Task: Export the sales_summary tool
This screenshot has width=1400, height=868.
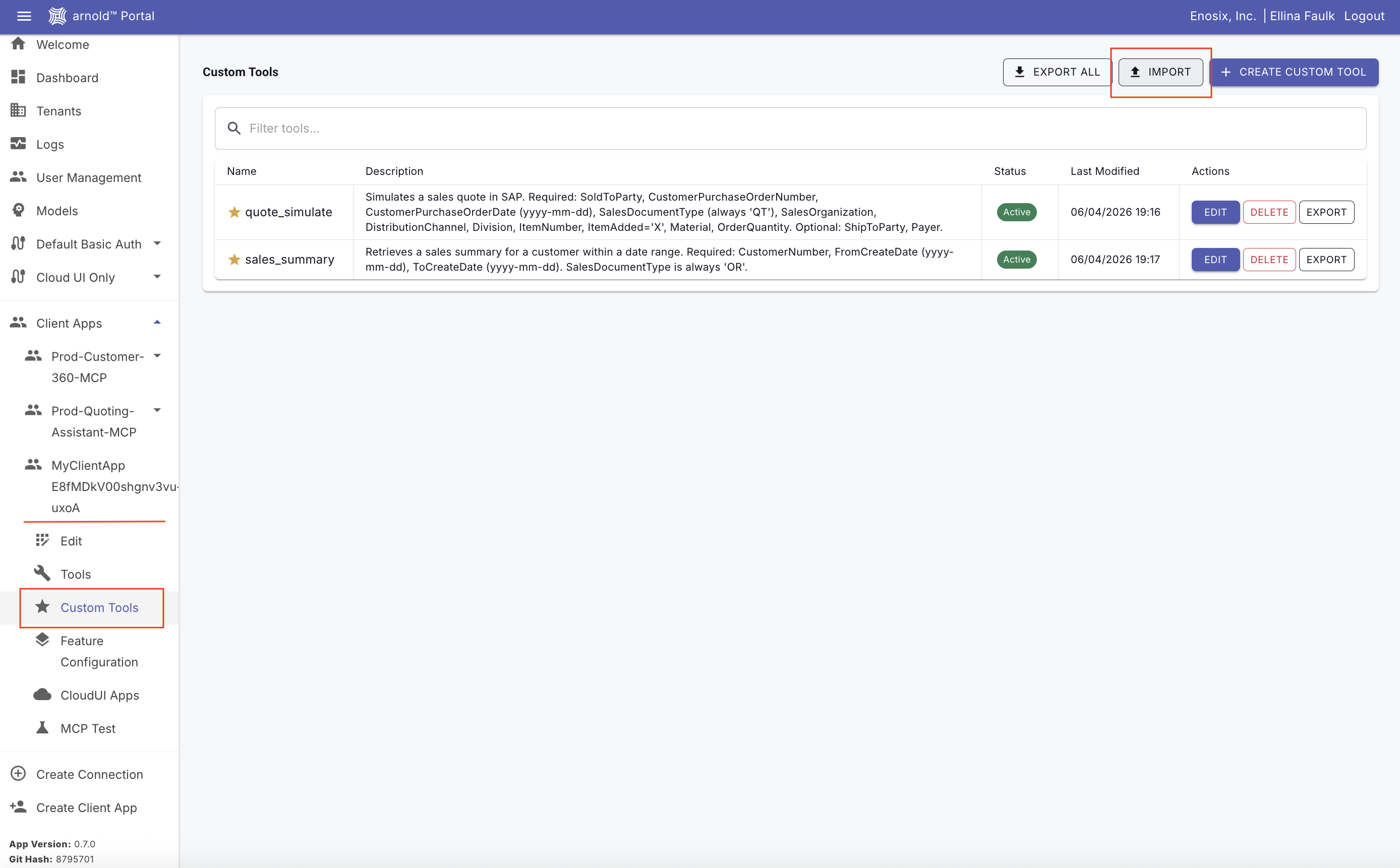Action: click(1326, 260)
